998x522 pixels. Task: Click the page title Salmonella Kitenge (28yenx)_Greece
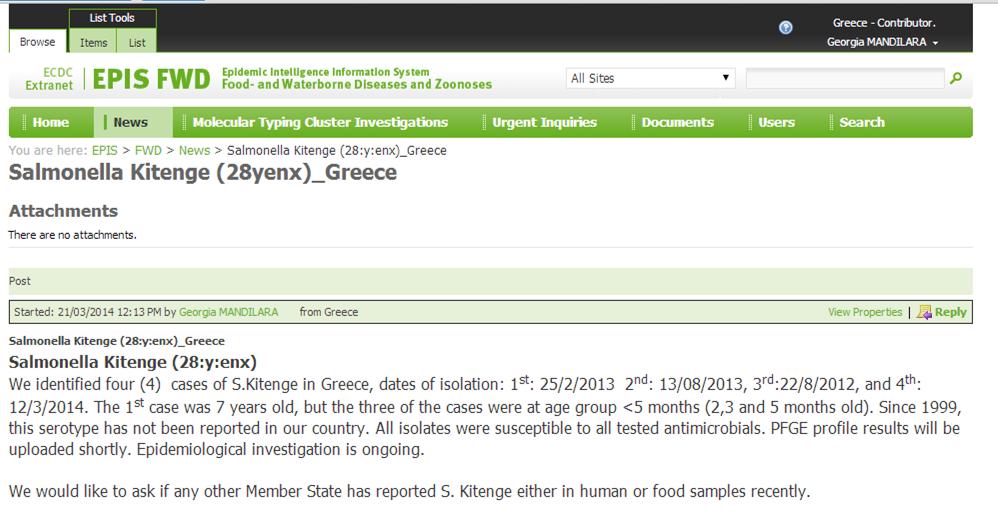click(x=202, y=173)
